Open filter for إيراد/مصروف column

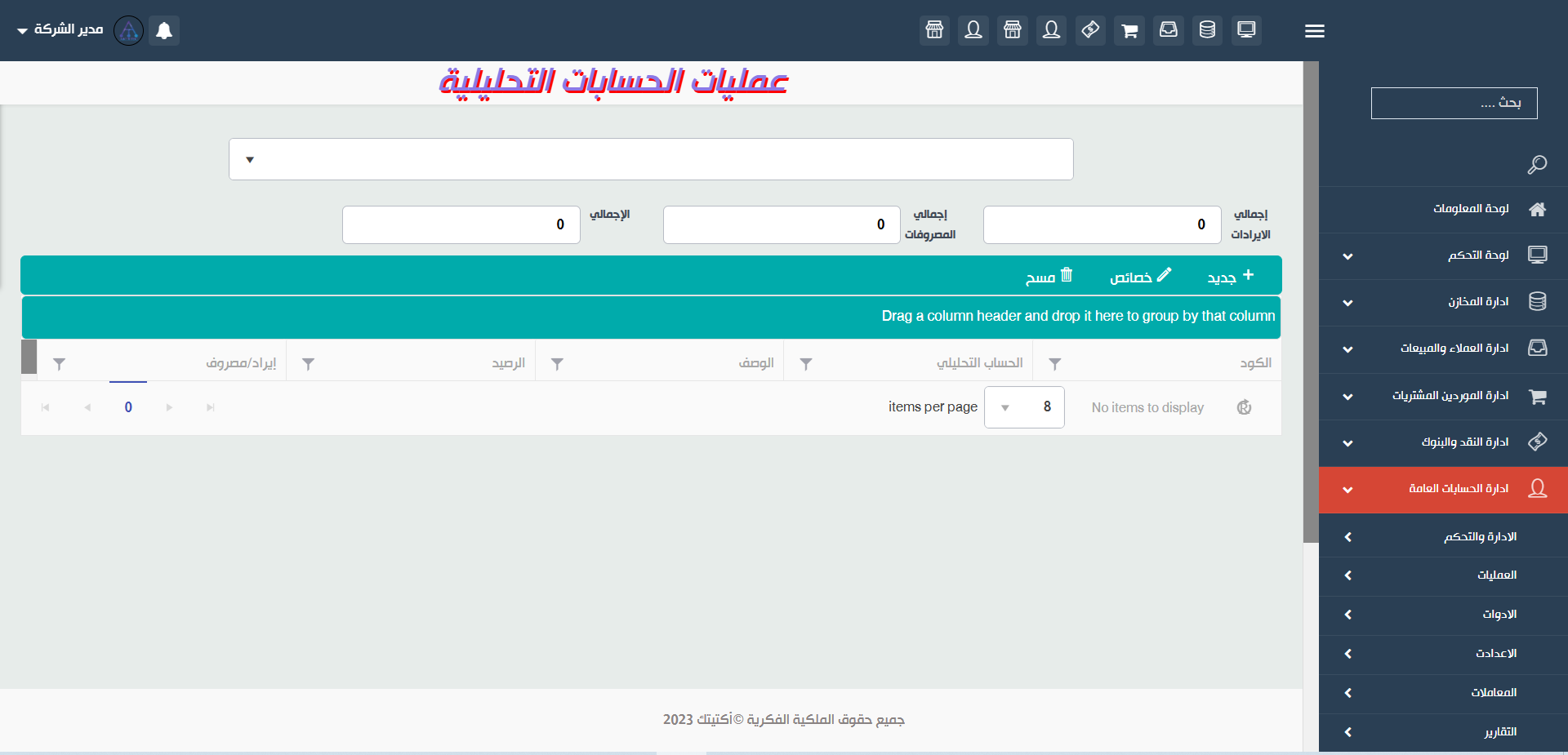pyautogui.click(x=59, y=364)
